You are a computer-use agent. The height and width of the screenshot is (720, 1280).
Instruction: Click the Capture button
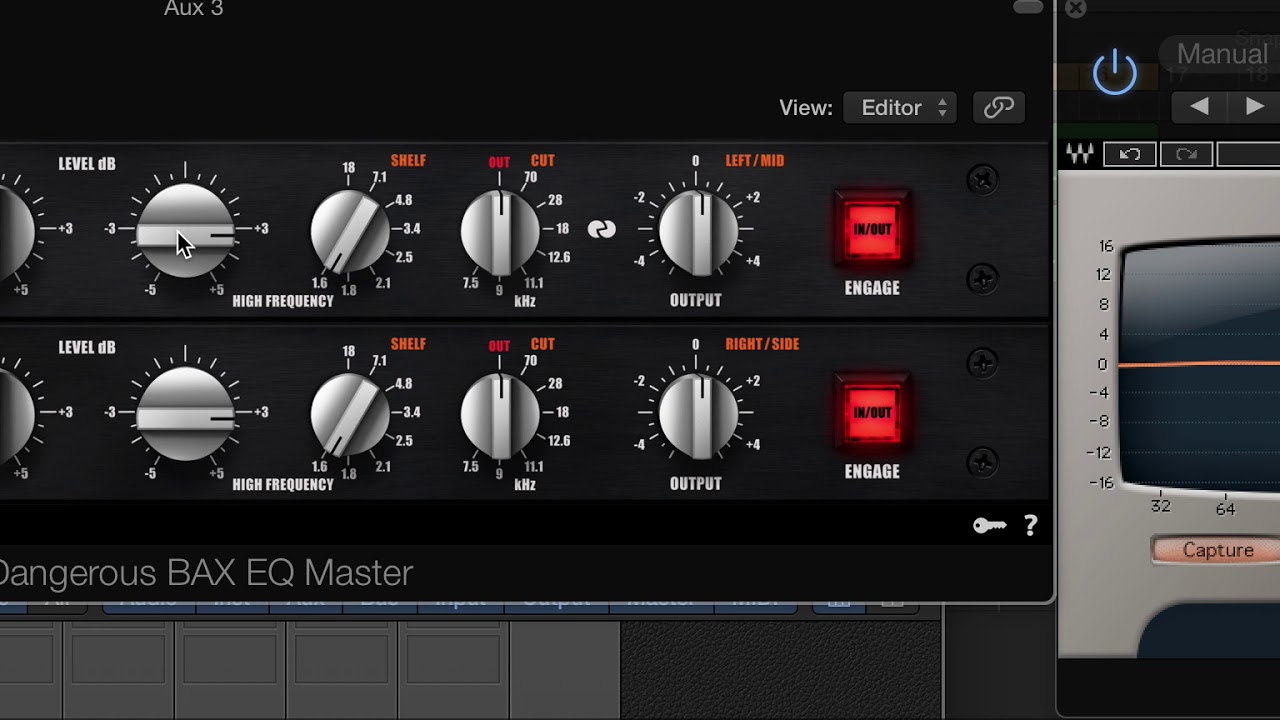pyautogui.click(x=1216, y=550)
